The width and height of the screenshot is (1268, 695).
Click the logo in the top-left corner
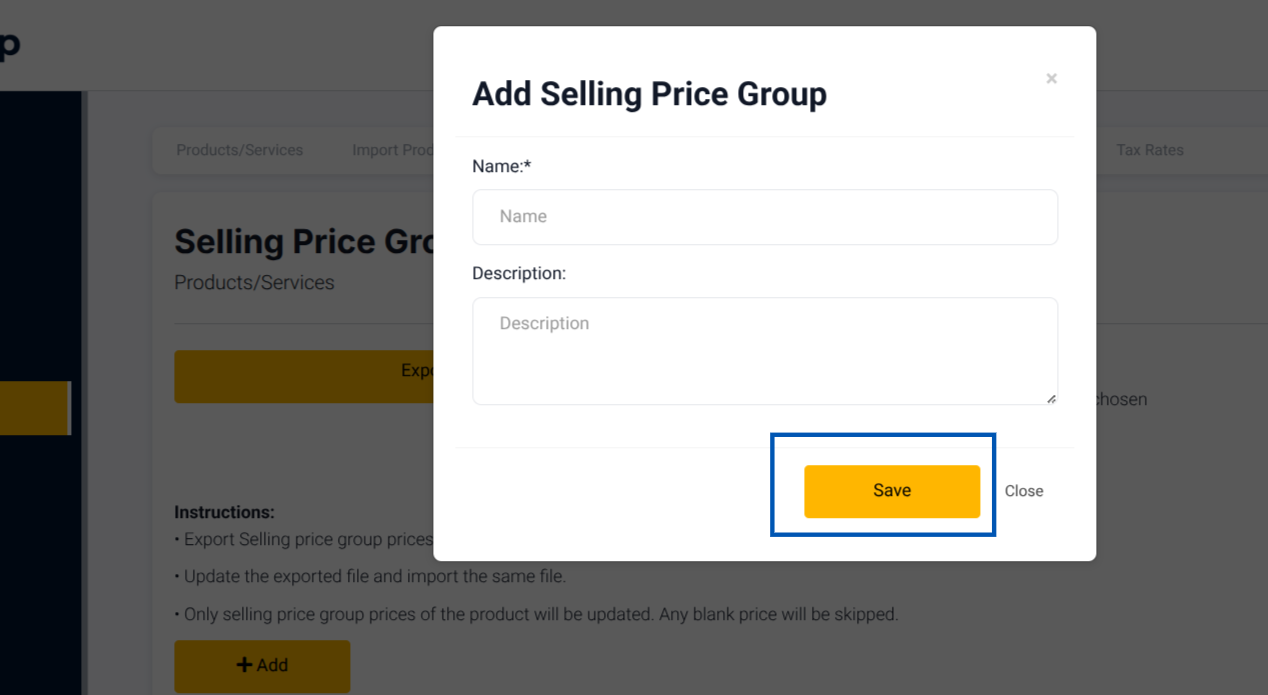10,45
